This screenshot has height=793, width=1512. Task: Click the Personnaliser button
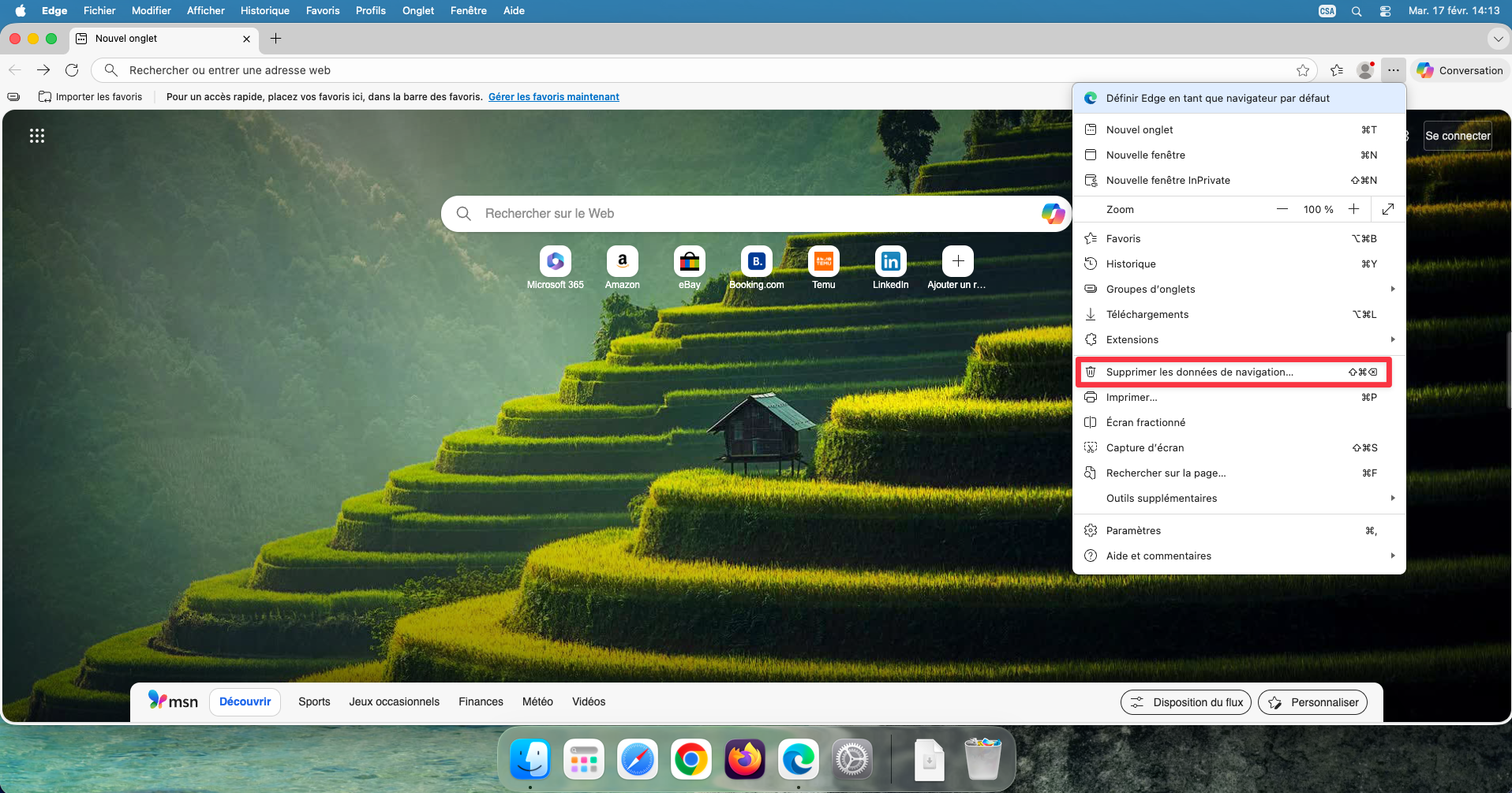pyautogui.click(x=1313, y=702)
